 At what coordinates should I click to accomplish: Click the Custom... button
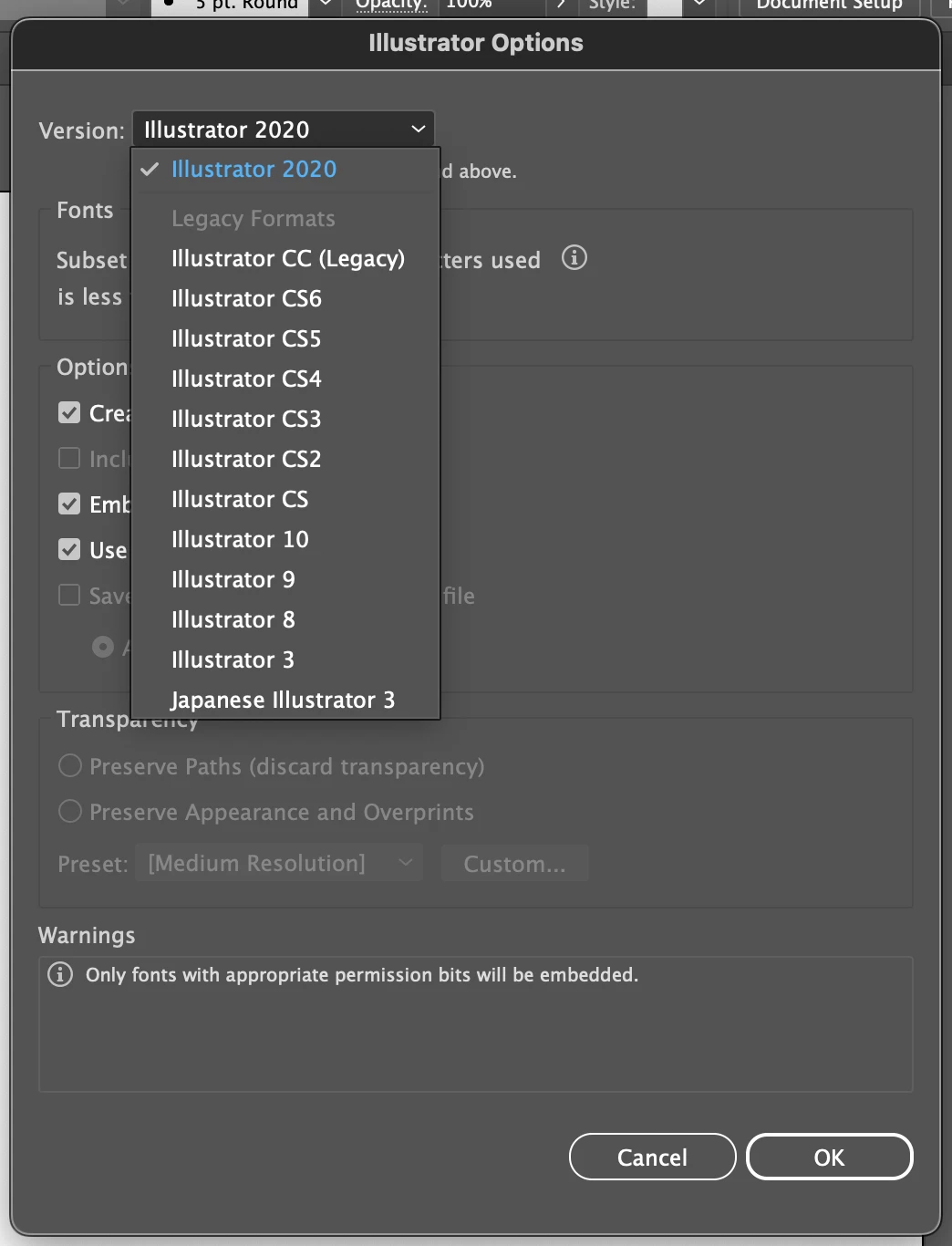(x=515, y=863)
